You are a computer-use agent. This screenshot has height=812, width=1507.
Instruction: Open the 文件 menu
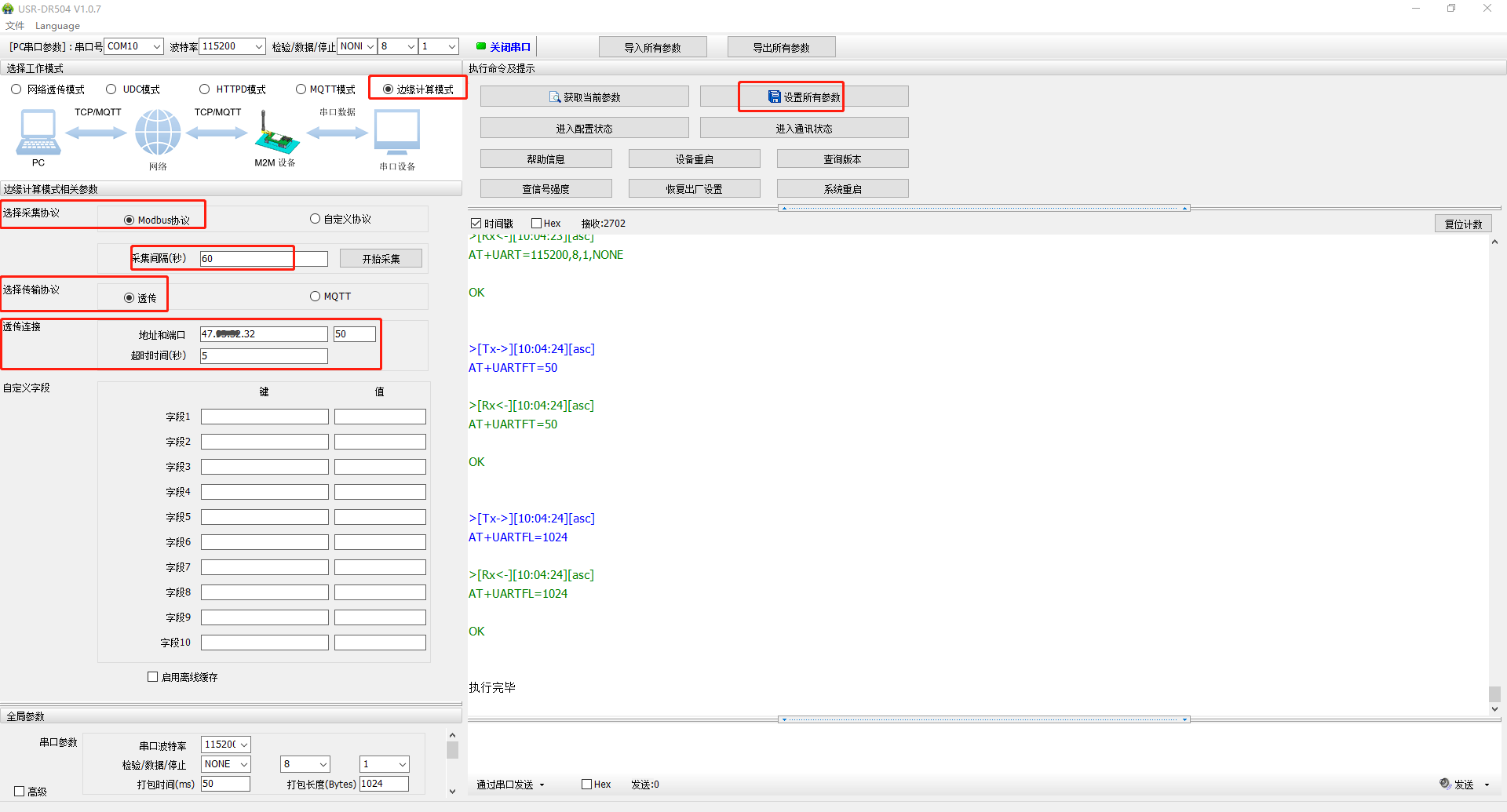[x=15, y=26]
